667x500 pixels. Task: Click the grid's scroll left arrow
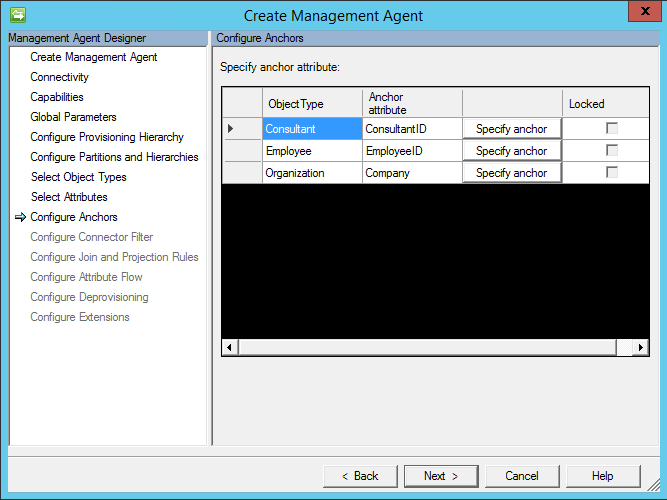coord(230,347)
